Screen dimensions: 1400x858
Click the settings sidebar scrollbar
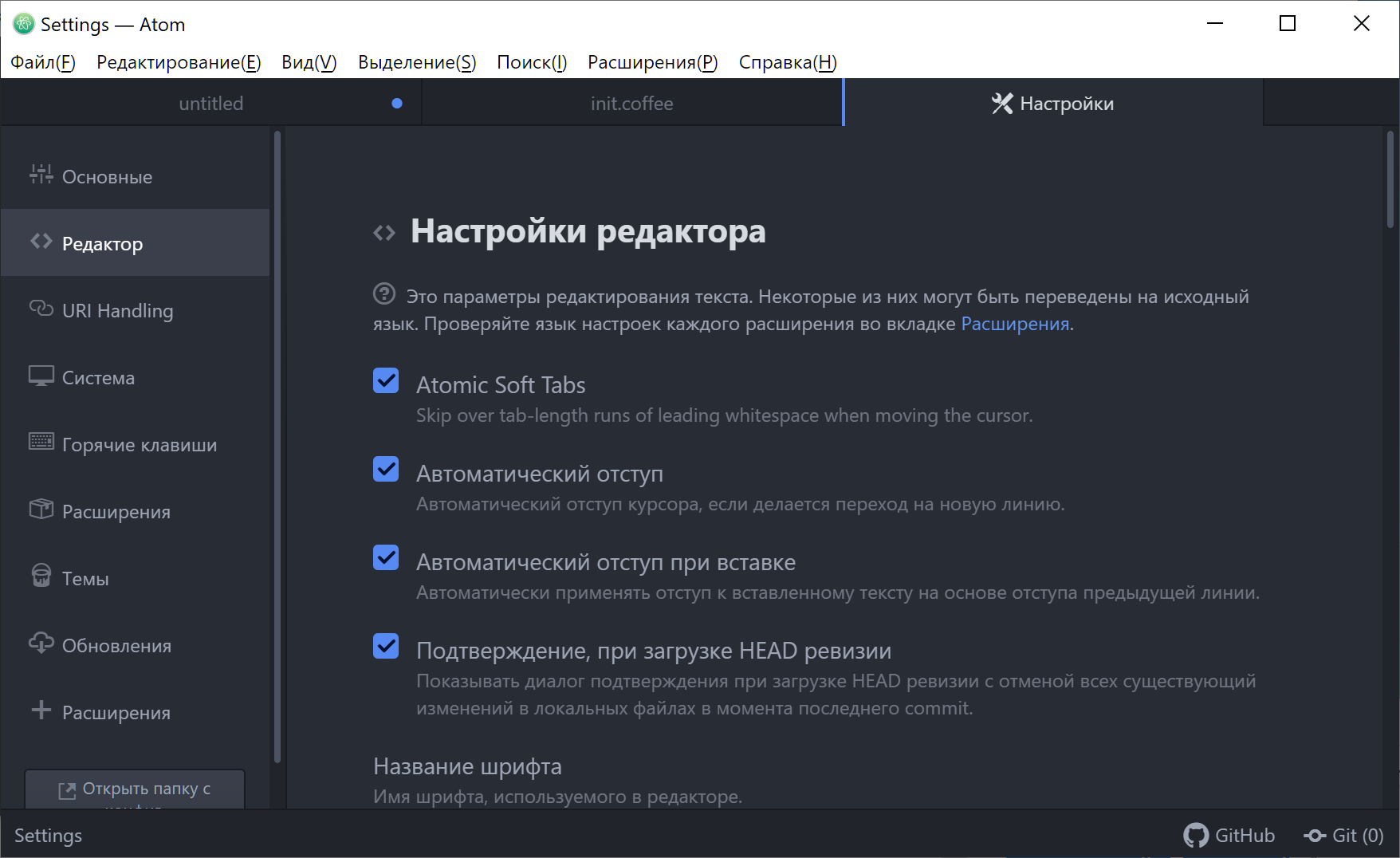point(277,447)
